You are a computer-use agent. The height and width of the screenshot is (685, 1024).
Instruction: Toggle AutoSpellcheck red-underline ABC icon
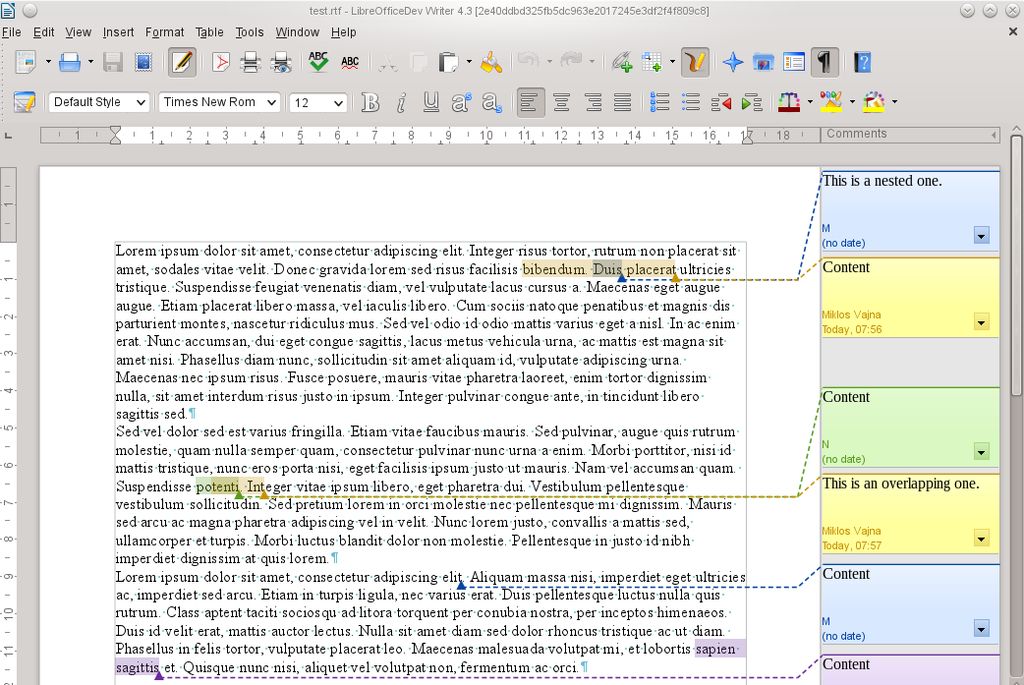point(350,62)
